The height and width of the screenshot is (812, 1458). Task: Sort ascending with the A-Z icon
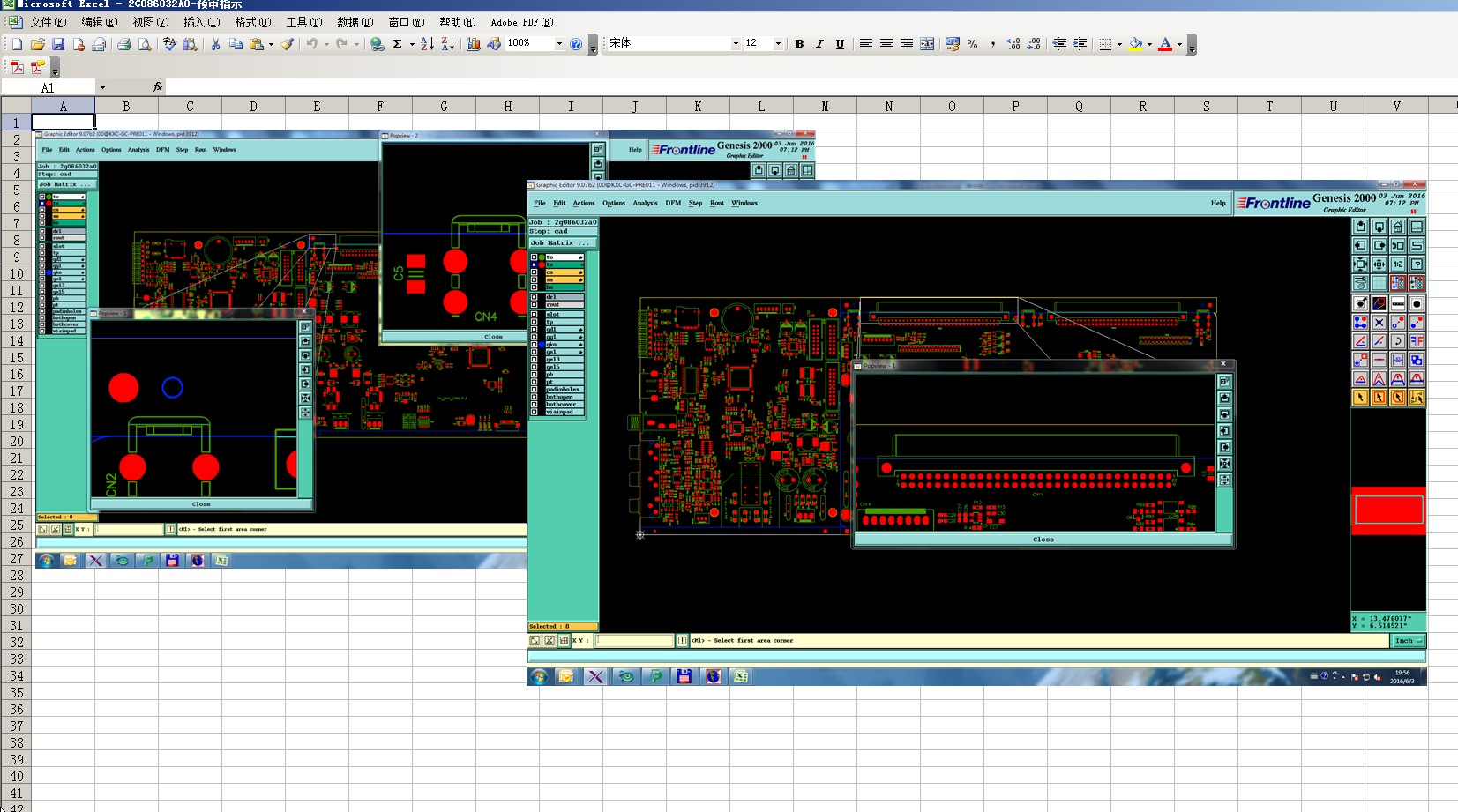[427, 44]
